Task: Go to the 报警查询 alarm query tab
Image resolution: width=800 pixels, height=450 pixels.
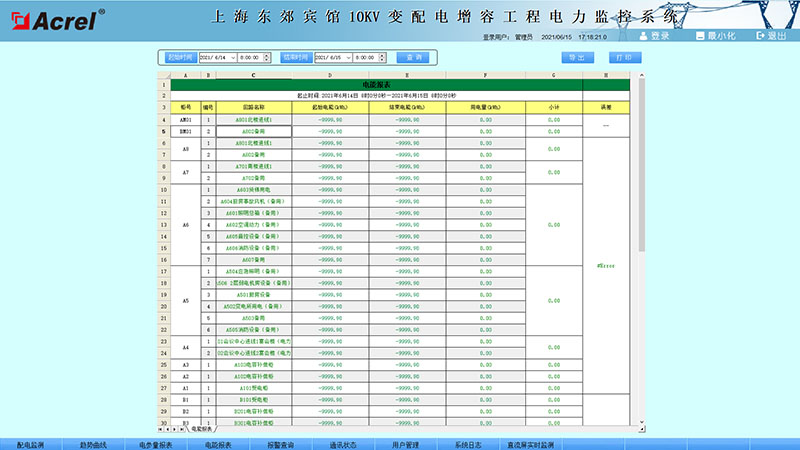Action: (279, 443)
